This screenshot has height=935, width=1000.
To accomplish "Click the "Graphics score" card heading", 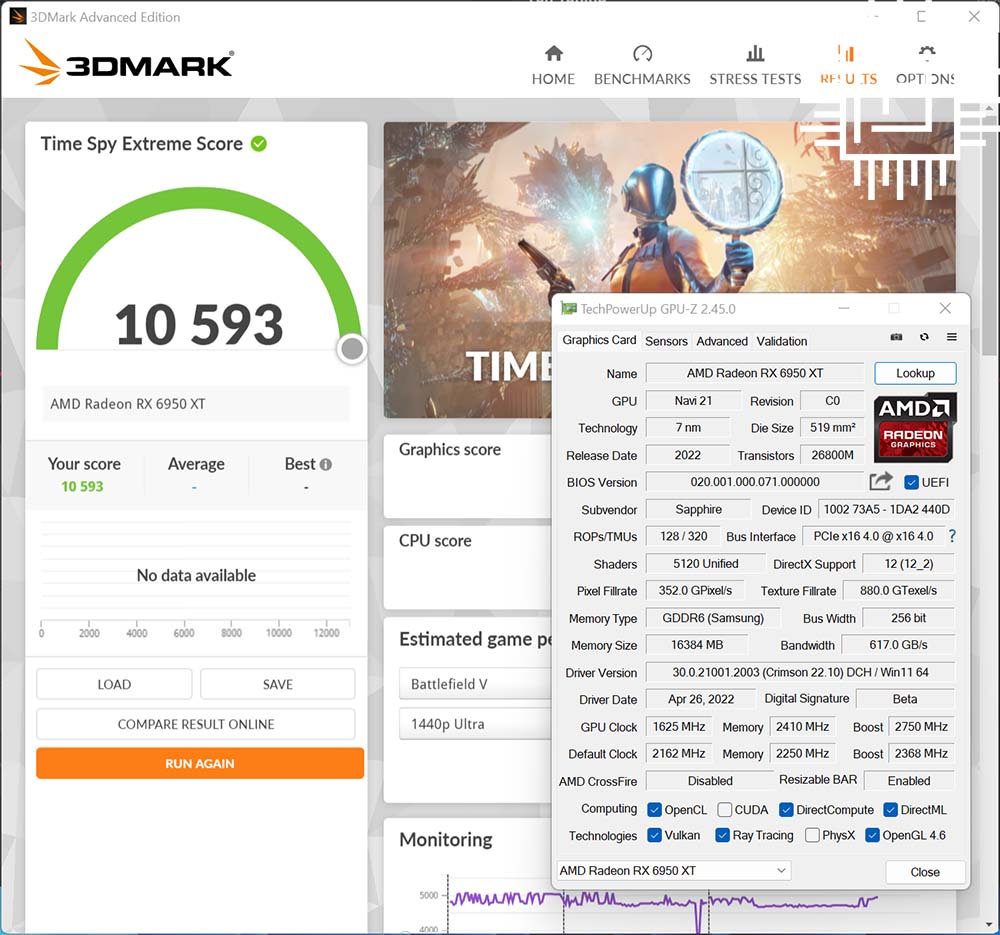I will pos(450,450).
